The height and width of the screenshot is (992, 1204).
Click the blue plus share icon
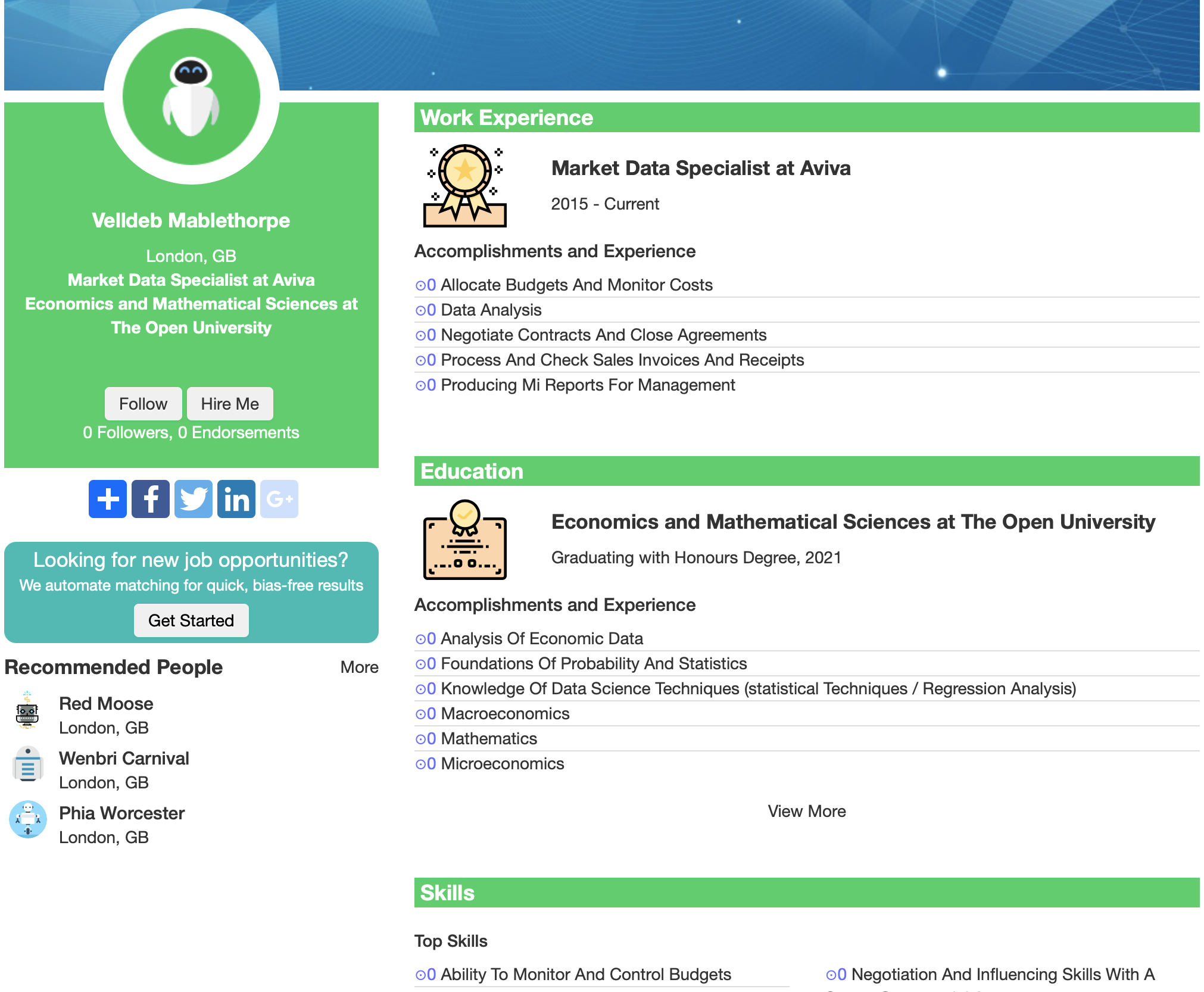pyautogui.click(x=108, y=499)
